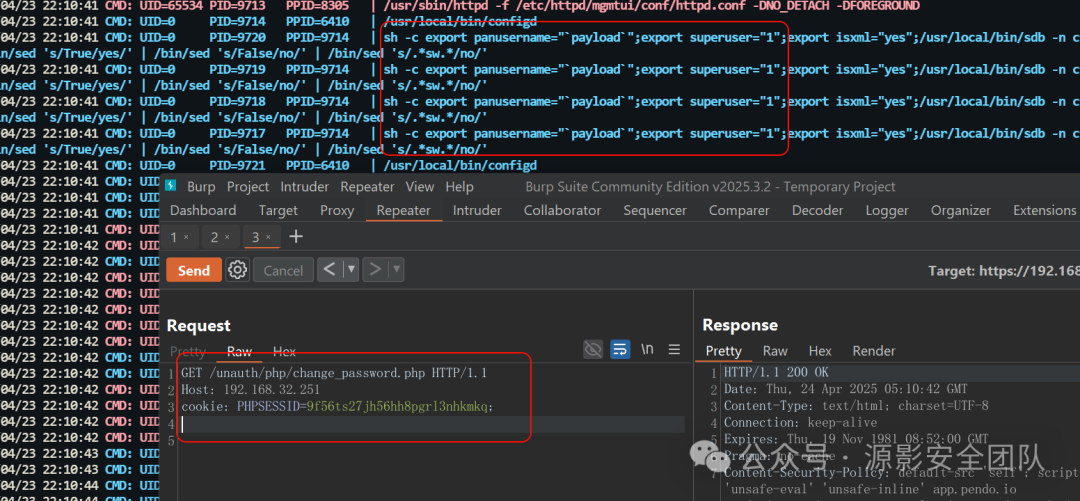This screenshot has width=1080, height=501.
Task: Switch to the Organizer tab
Action: [x=961, y=210]
